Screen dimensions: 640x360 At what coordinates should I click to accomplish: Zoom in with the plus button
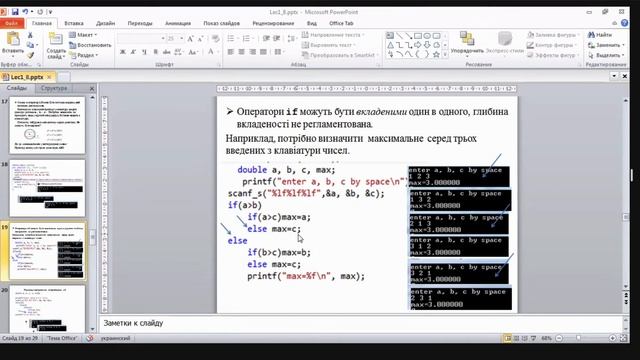612,338
